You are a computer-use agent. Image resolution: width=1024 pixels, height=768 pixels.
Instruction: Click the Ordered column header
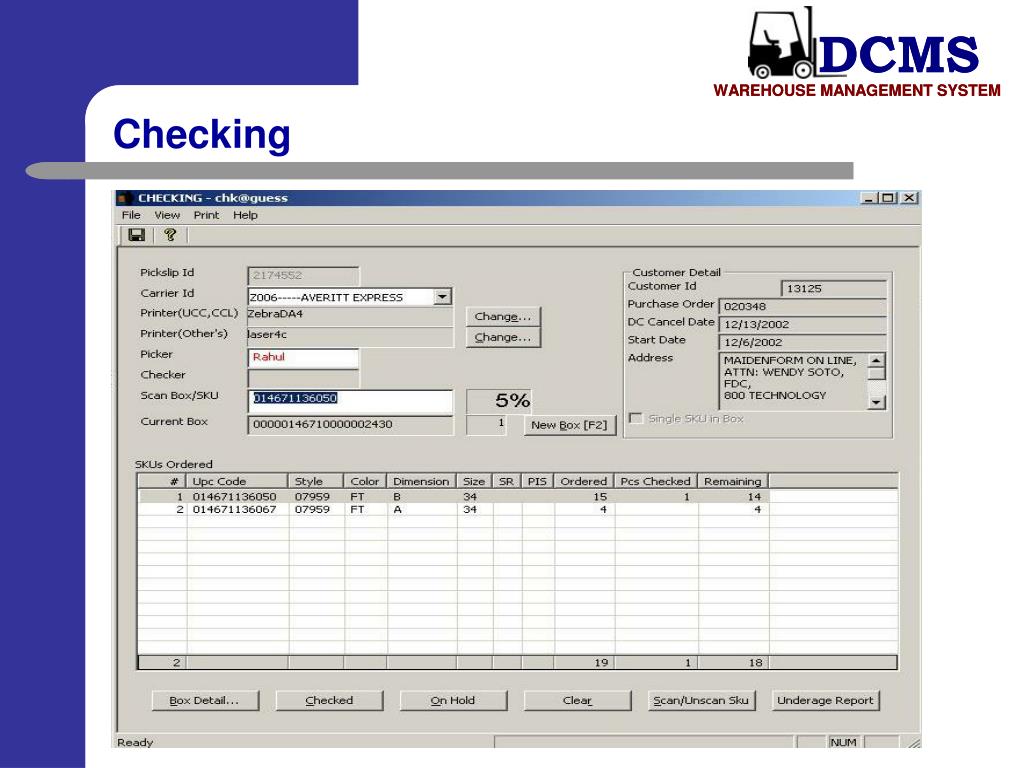point(584,481)
